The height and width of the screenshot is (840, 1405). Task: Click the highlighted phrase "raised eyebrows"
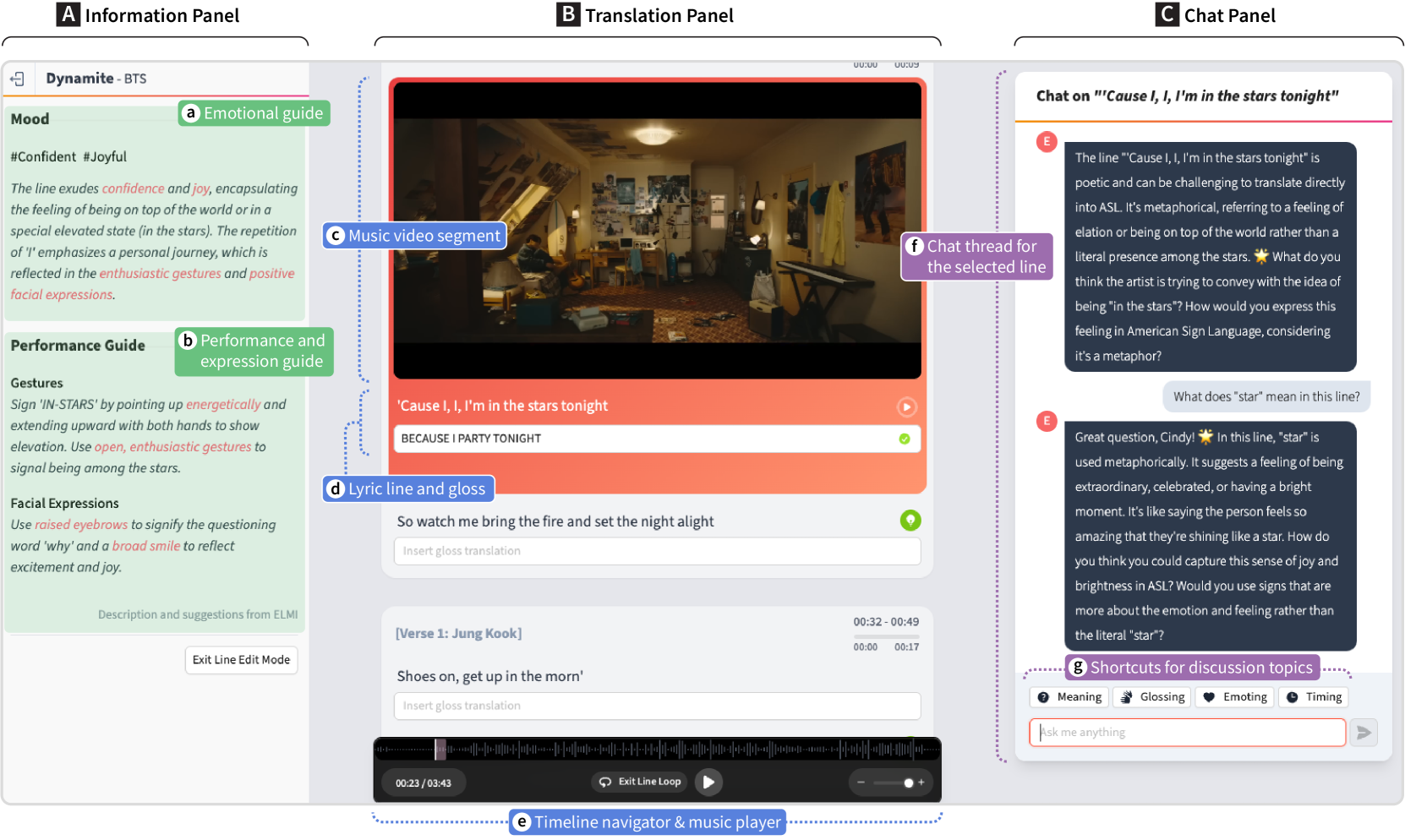point(81,525)
